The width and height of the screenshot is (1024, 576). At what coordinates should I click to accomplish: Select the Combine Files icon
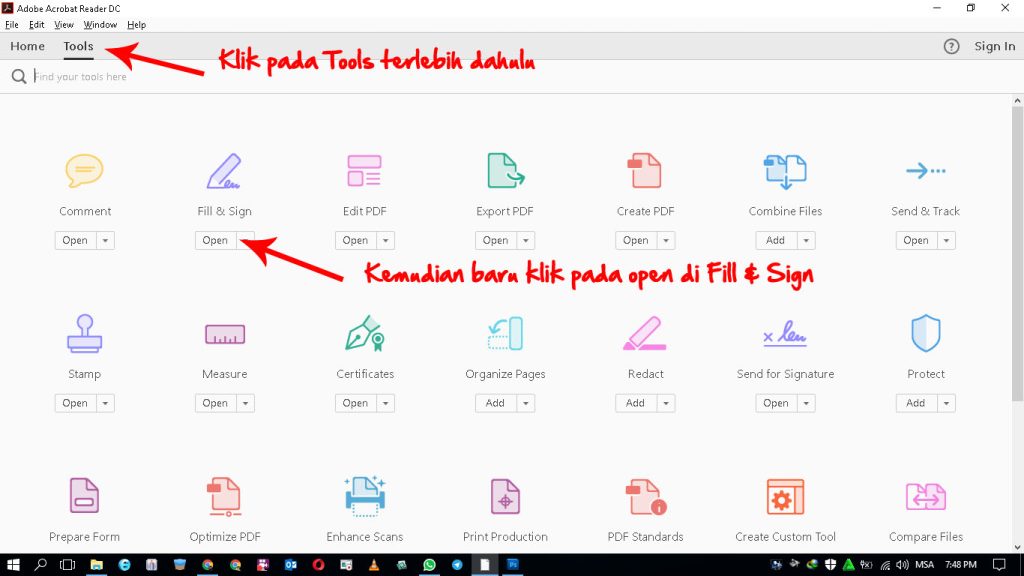(x=786, y=171)
